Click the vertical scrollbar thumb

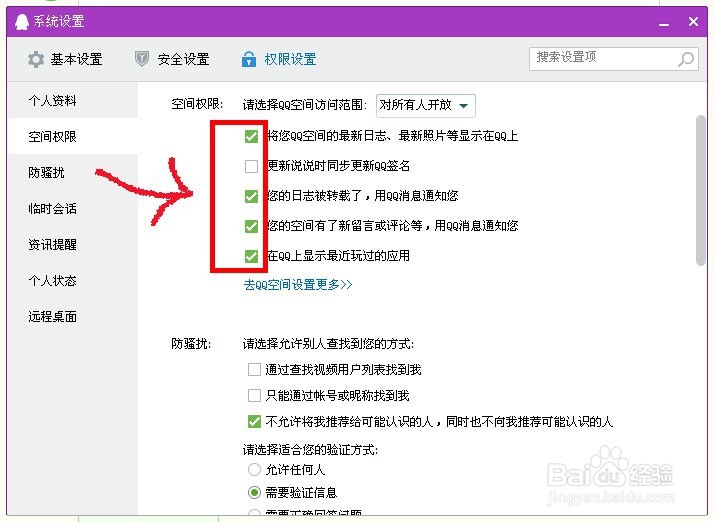pyautogui.click(x=700, y=190)
